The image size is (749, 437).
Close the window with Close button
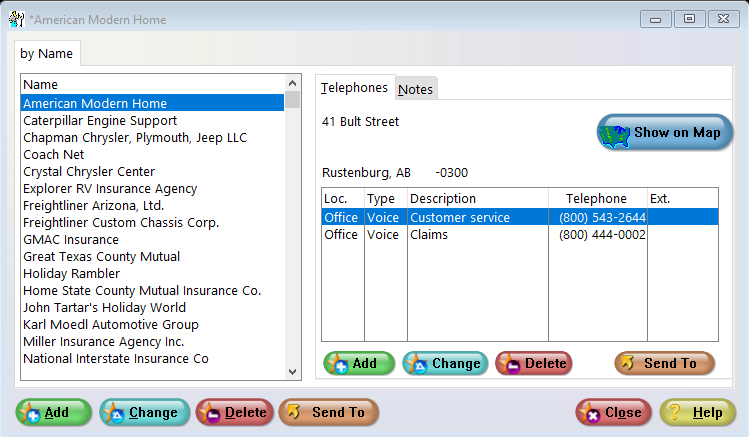coord(613,412)
